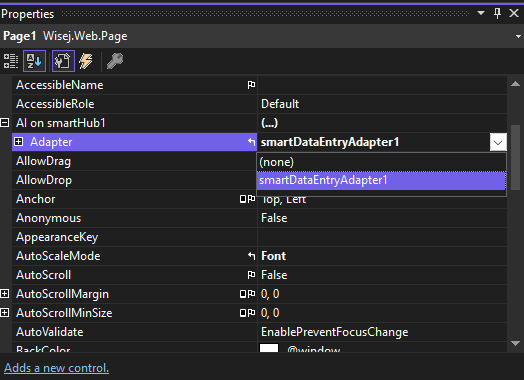524x380 pixels.
Task: Select the AccessibleName property row
Action: [x=135, y=85]
